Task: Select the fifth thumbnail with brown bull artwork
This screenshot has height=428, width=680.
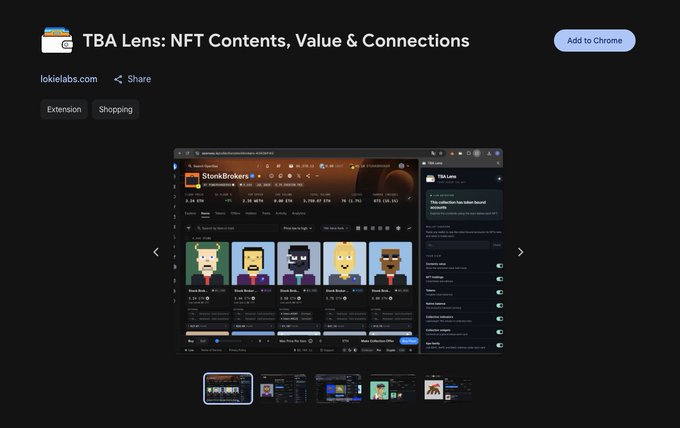Action: (448, 389)
